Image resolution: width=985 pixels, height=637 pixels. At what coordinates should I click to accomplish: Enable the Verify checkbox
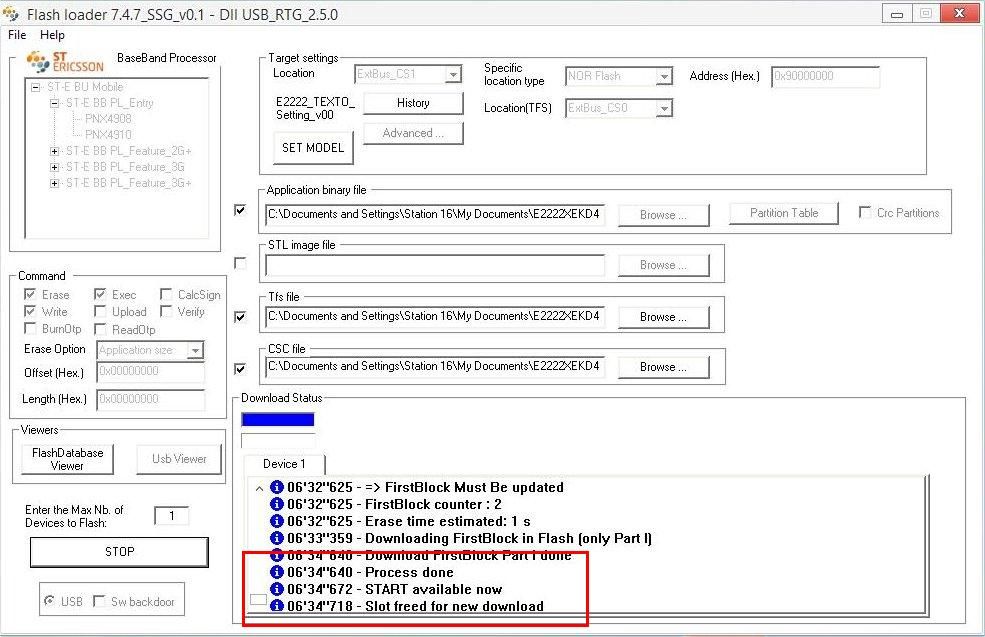coord(166,311)
